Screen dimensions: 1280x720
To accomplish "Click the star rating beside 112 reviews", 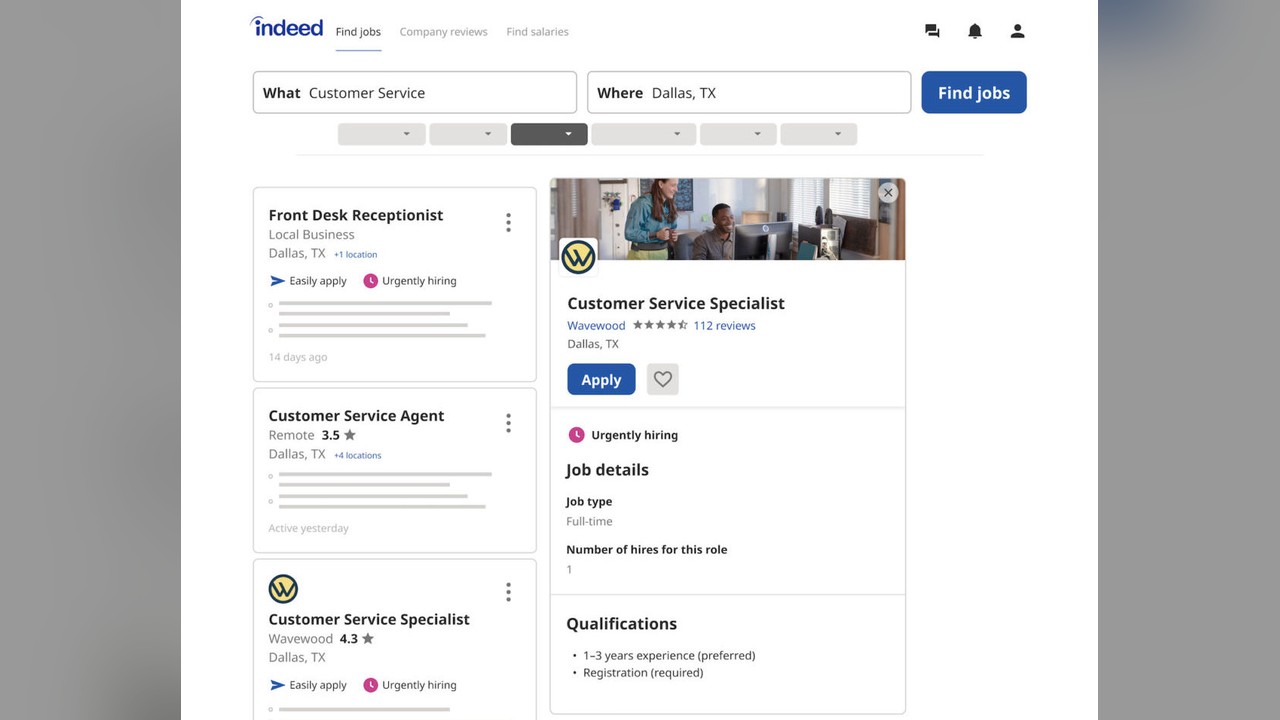I will 660,325.
